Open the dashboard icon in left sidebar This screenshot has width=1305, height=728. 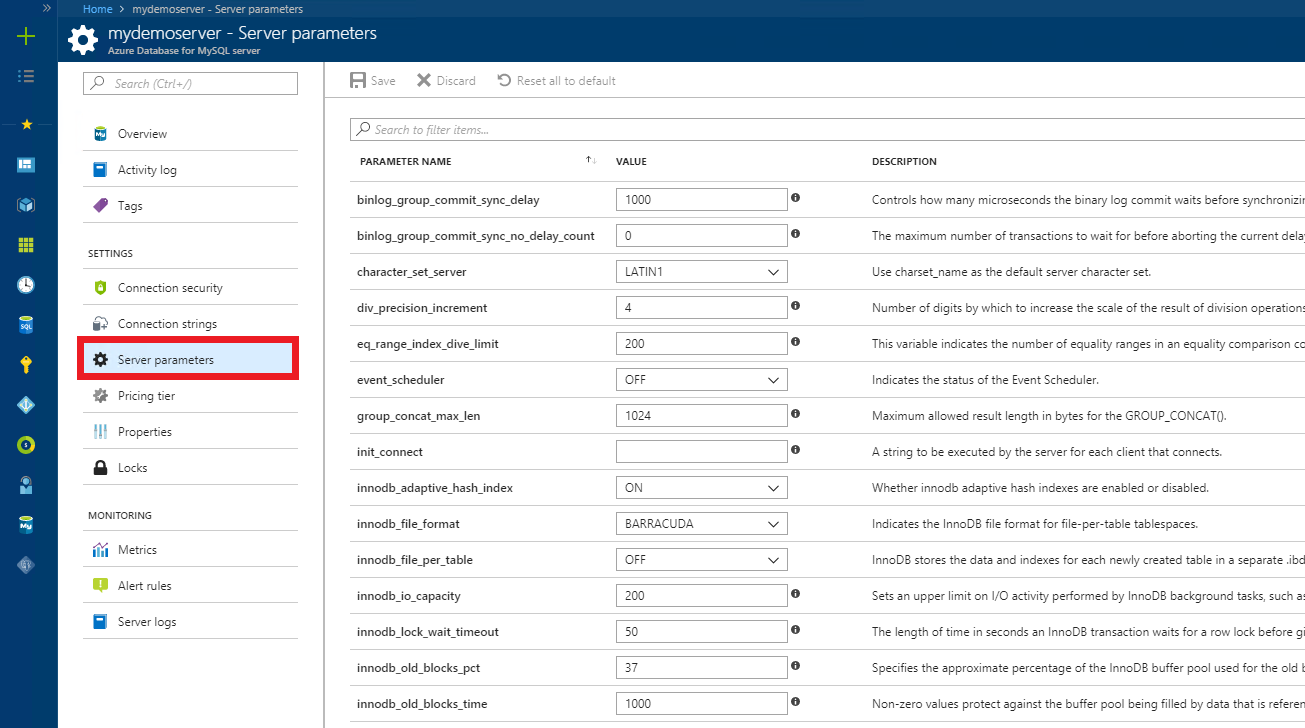pyautogui.click(x=26, y=164)
